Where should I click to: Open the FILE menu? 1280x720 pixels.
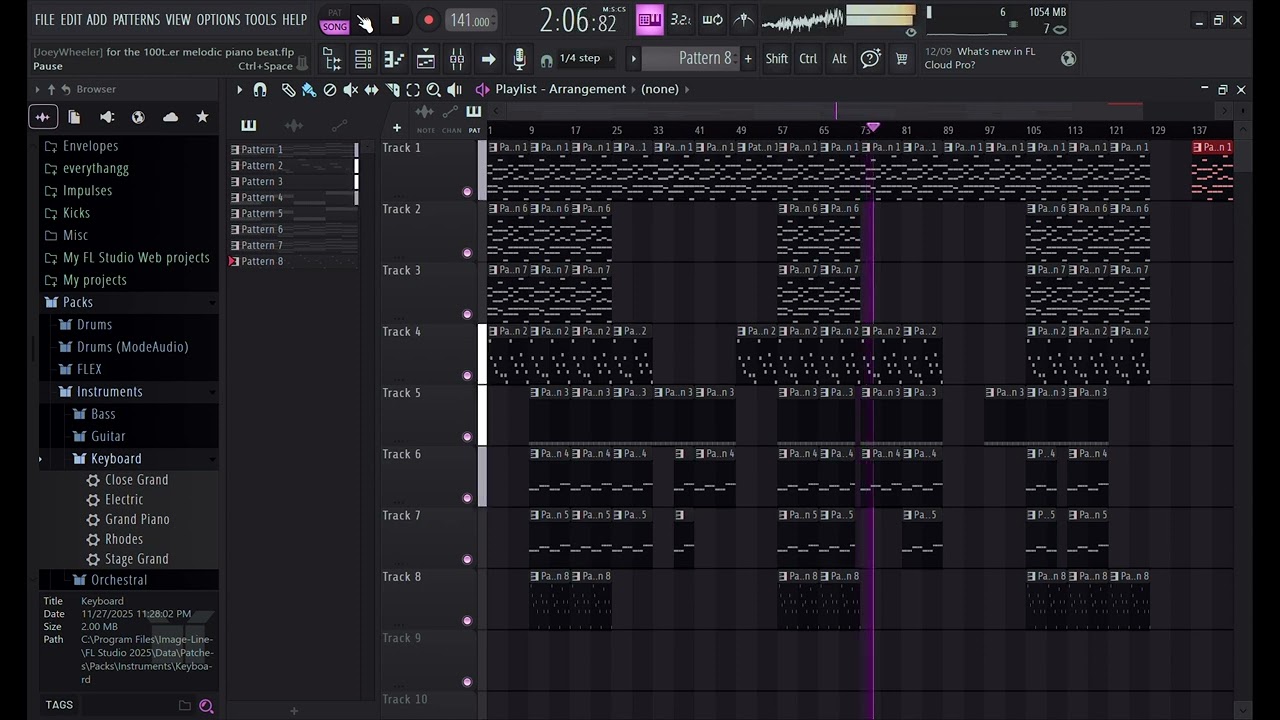[45, 20]
